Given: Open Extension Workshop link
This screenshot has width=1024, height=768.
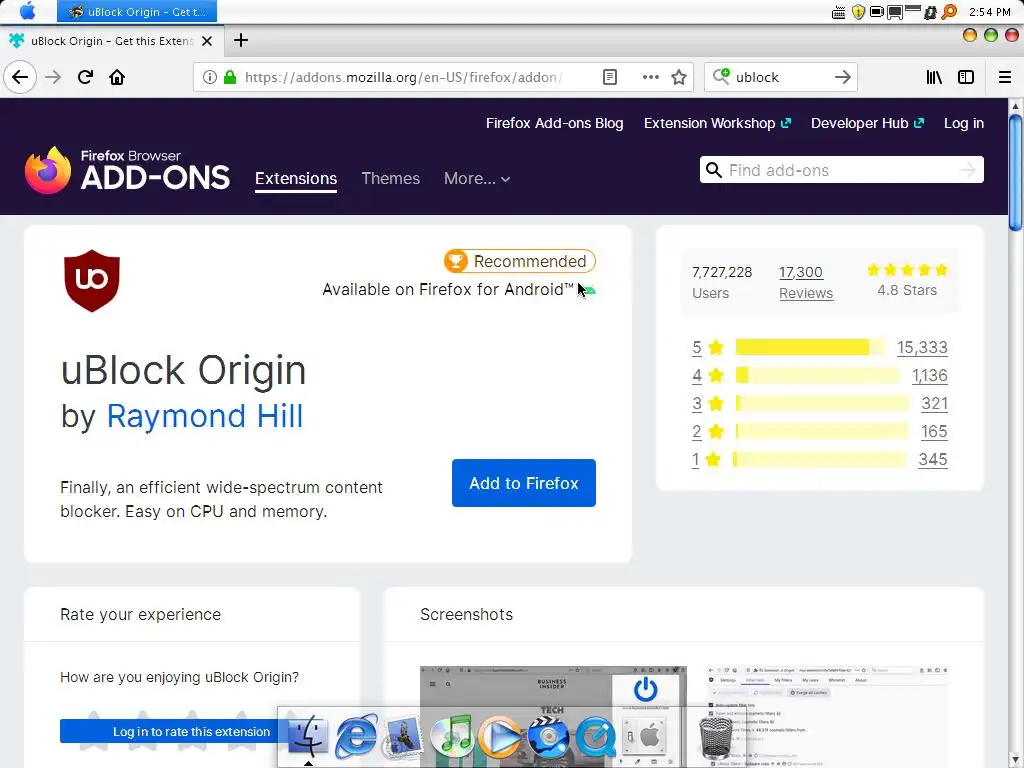Looking at the screenshot, I should (717, 123).
